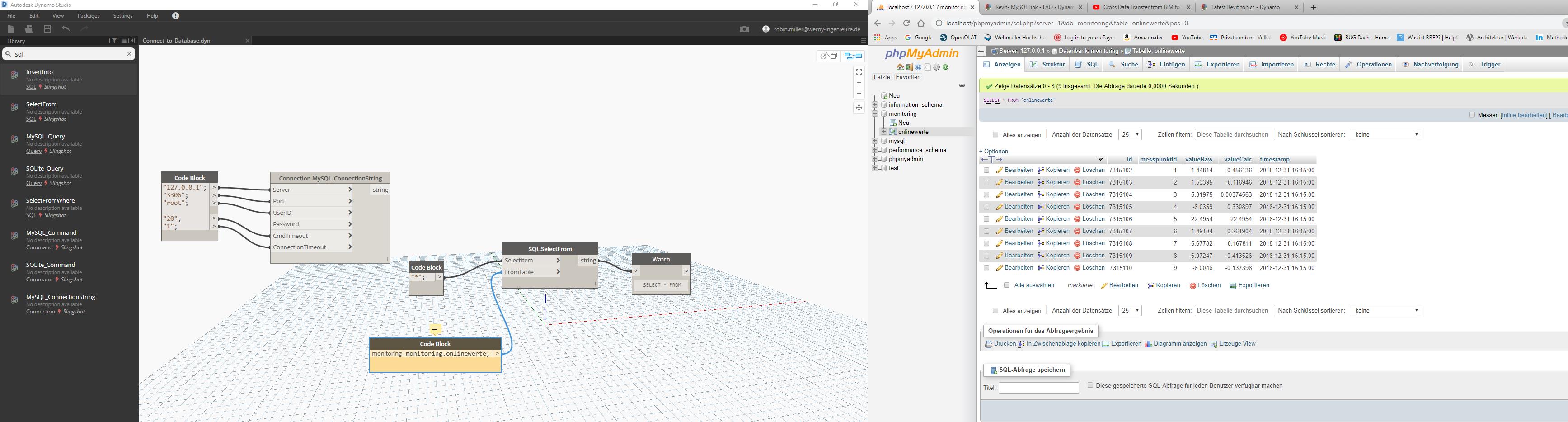Open phpMyAdmin navigation settings gear icon
This screenshot has height=422, width=1568.
point(937,67)
